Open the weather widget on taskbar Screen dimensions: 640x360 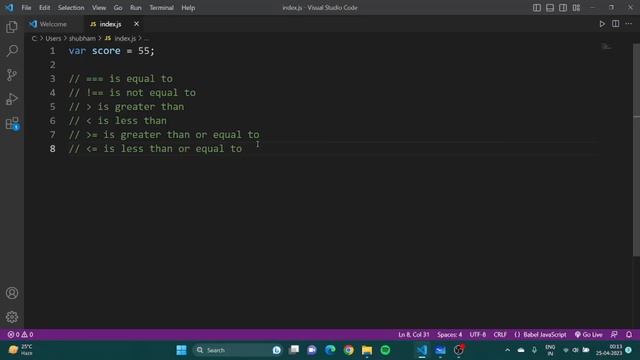(20, 350)
